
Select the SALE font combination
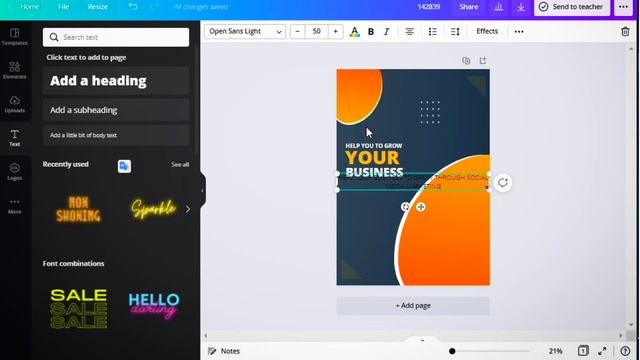pyautogui.click(x=78, y=308)
